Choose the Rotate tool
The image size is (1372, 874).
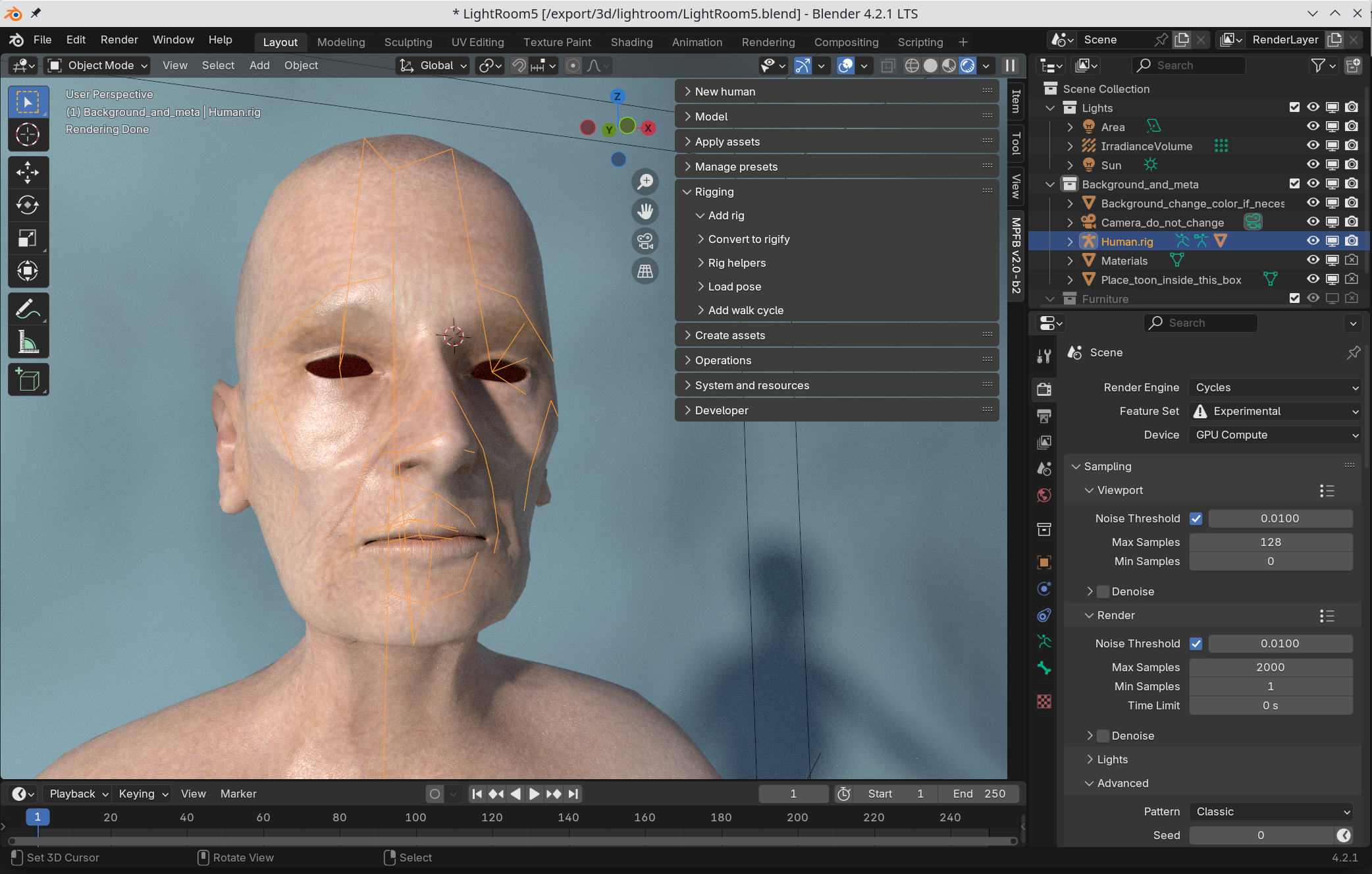tap(28, 205)
